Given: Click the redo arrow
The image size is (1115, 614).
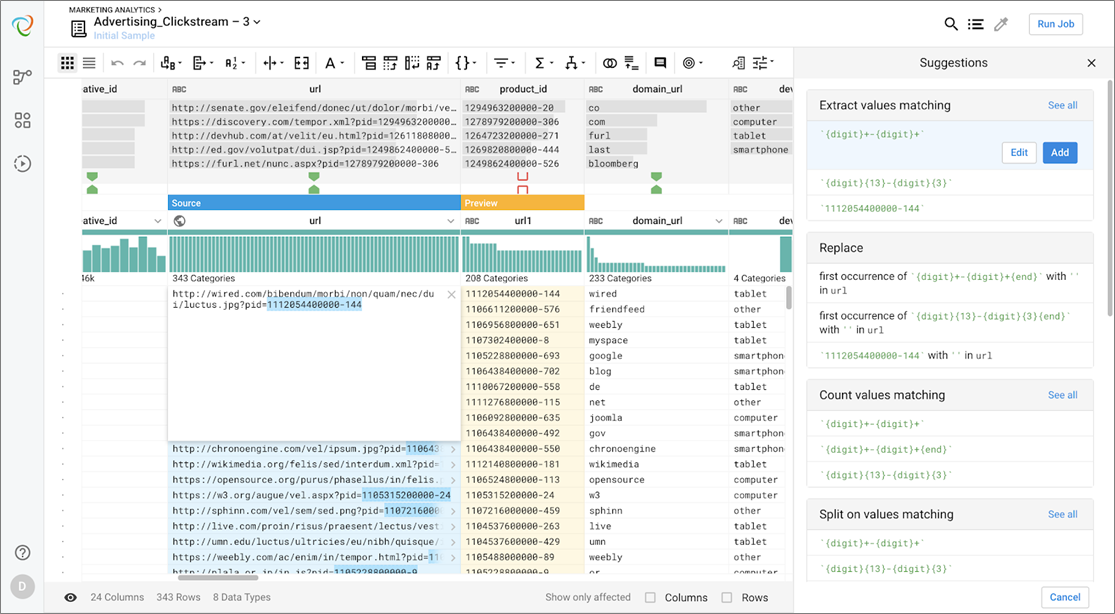Looking at the screenshot, I should [x=139, y=63].
